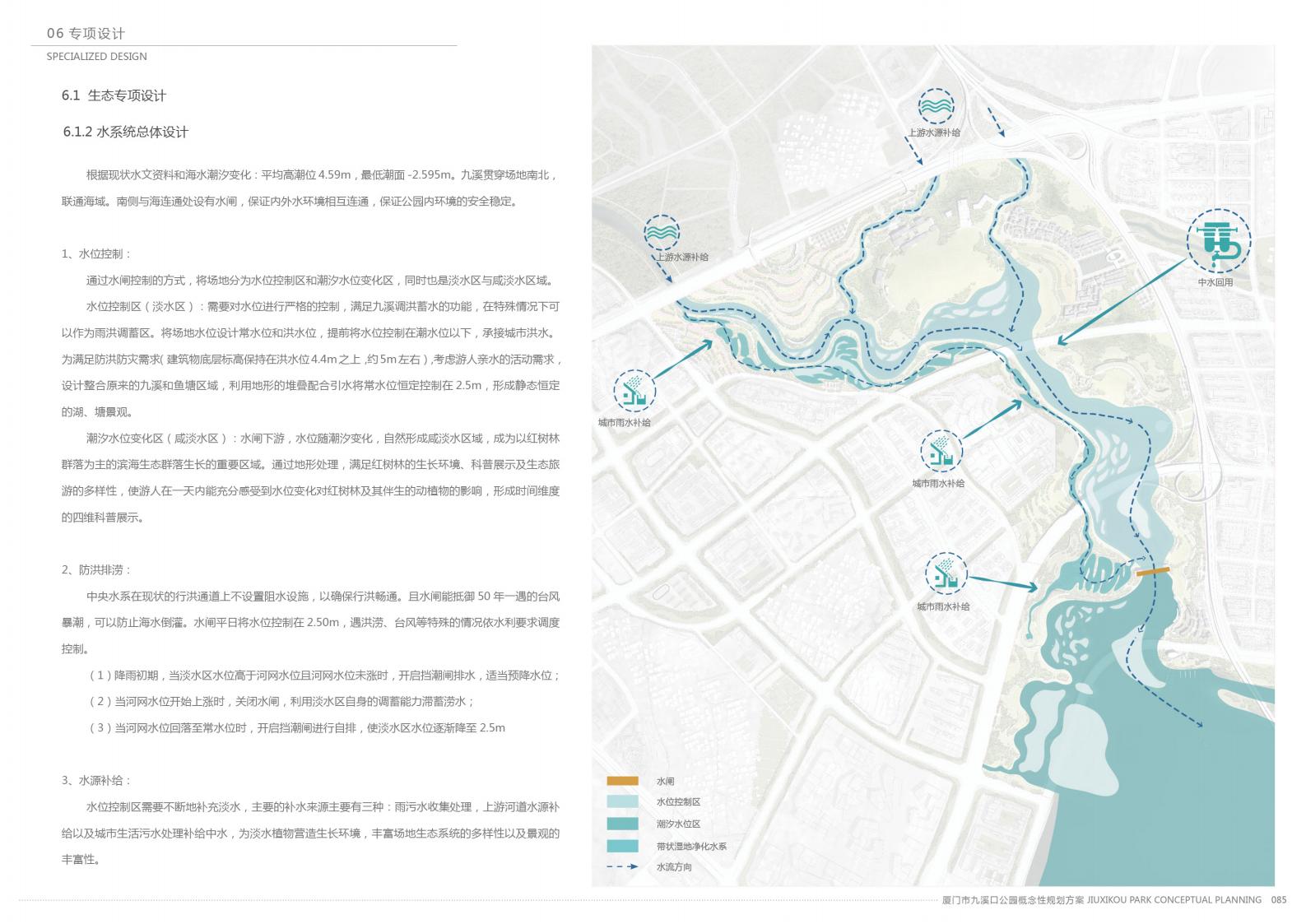The width and height of the screenshot is (1306, 924).
Task: Click the section title 1、水位控制:
Action: pos(96,254)
